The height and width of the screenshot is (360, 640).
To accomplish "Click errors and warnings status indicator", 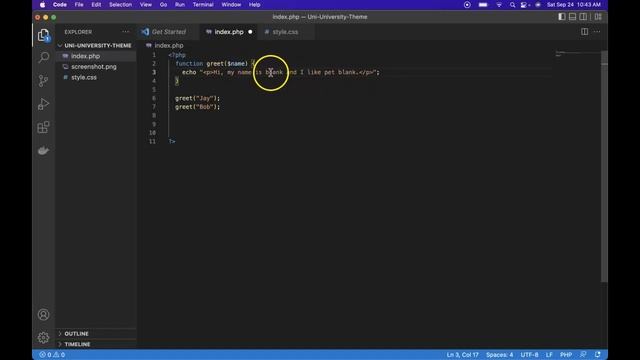I will (52, 355).
